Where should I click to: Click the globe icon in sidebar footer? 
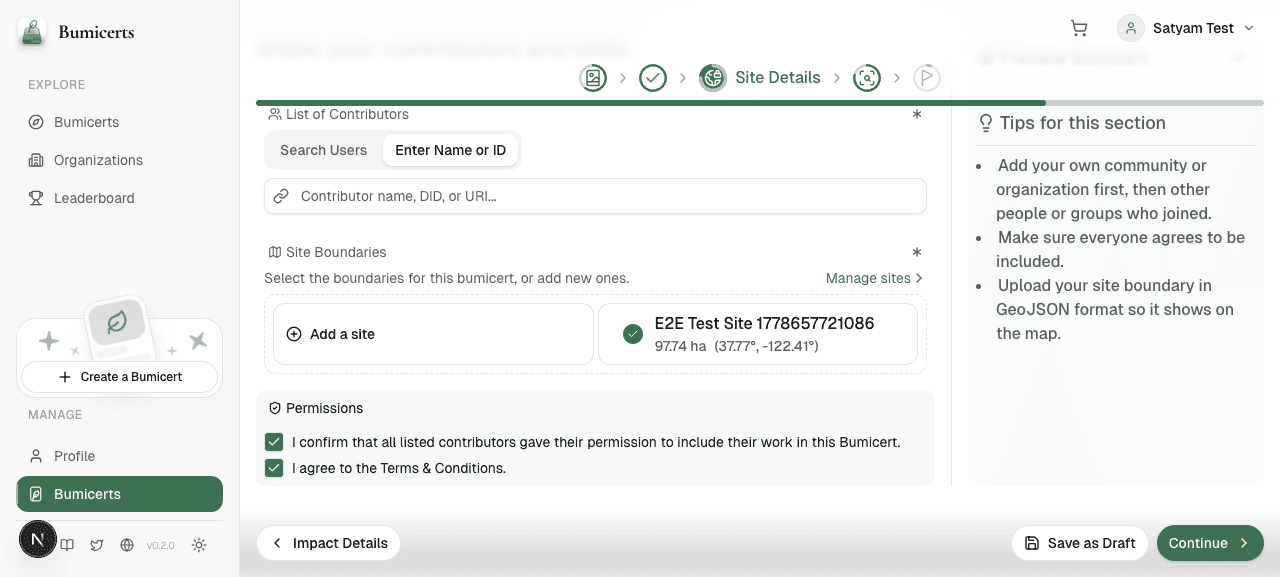pos(127,545)
